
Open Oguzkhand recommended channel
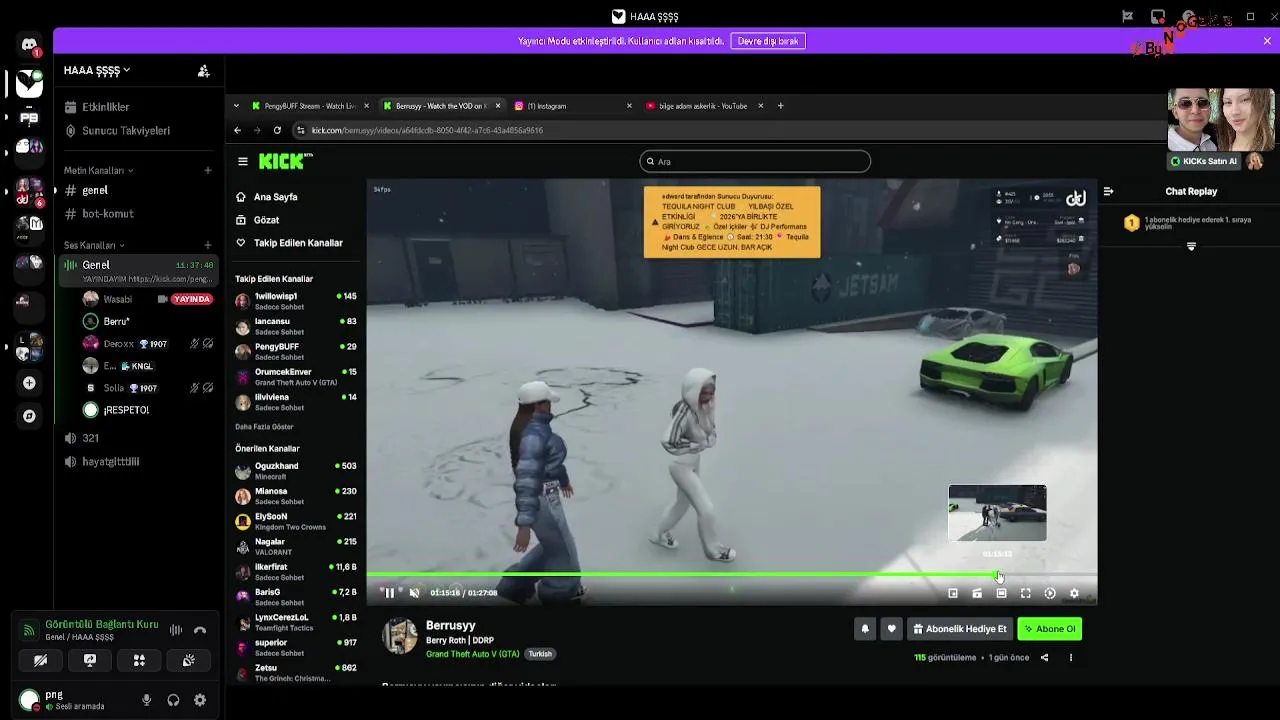(x=295, y=471)
